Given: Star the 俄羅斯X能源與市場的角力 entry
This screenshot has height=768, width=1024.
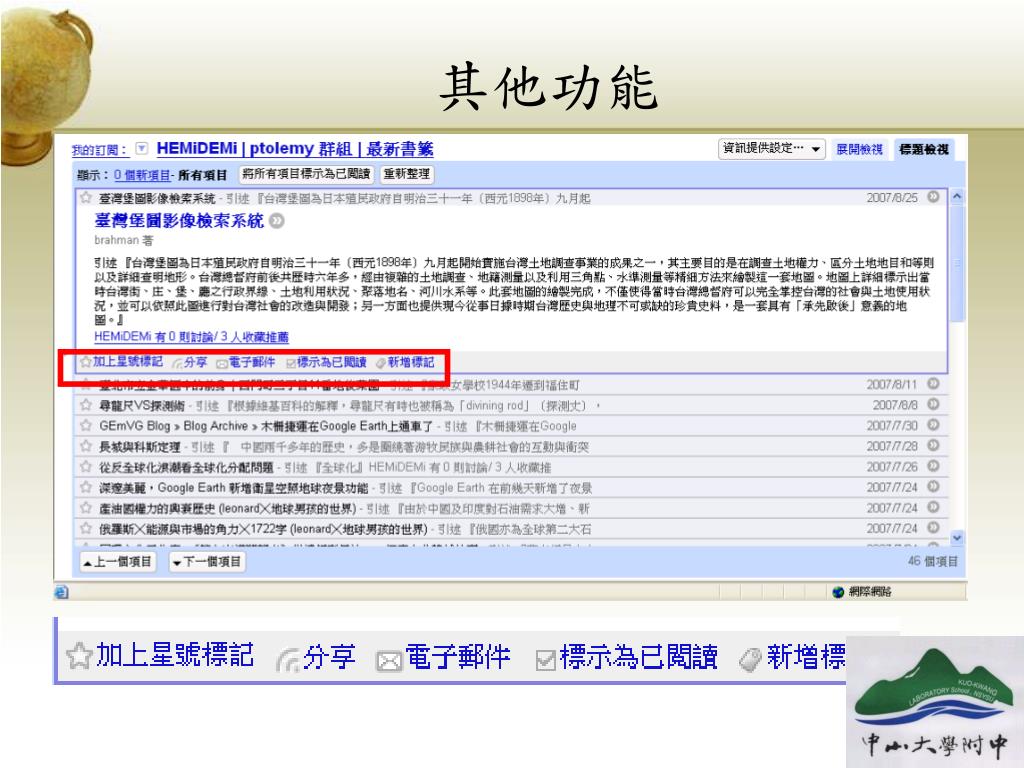Looking at the screenshot, I should point(86,528).
